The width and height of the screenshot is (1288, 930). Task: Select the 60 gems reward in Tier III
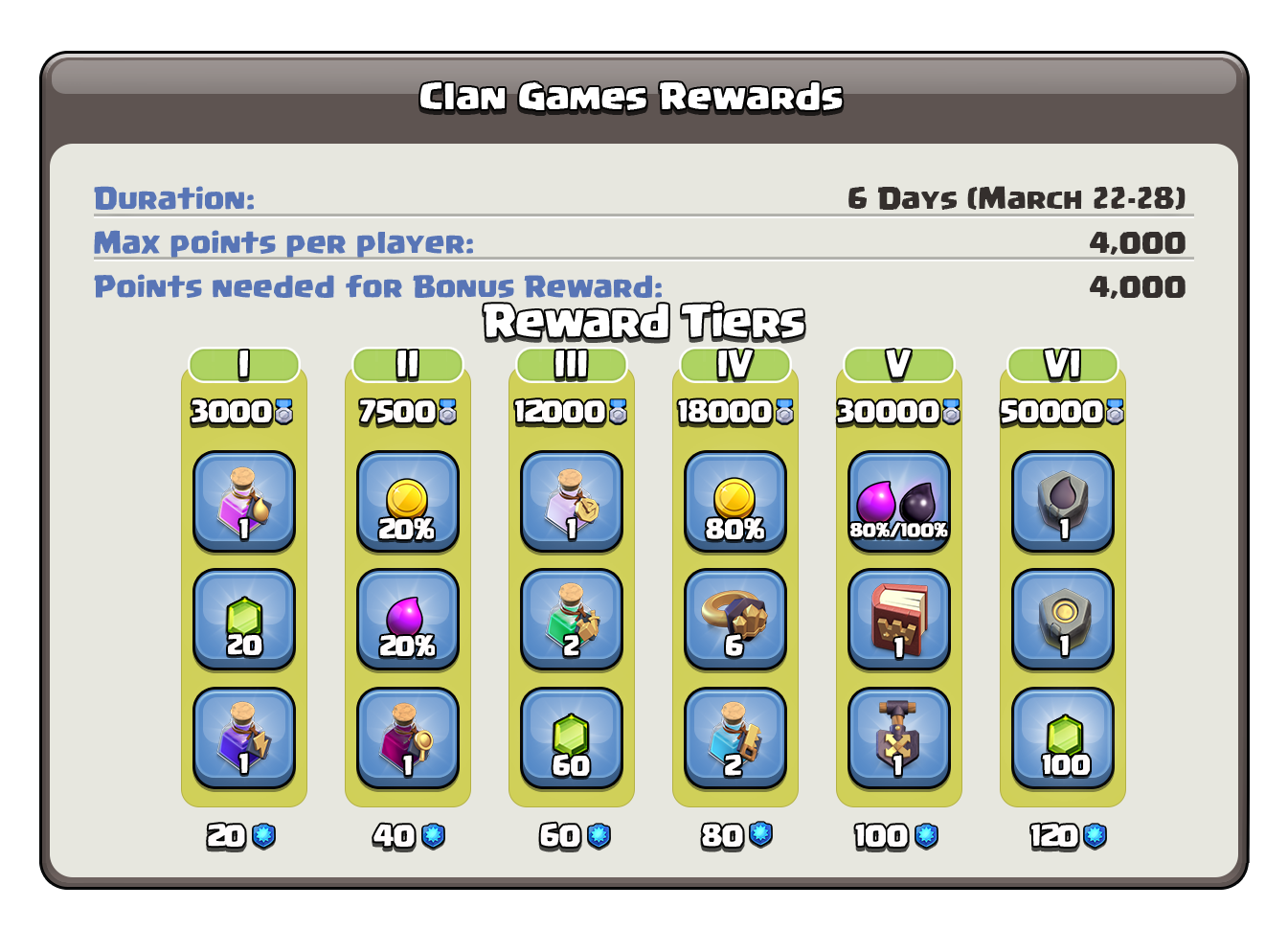click(572, 738)
